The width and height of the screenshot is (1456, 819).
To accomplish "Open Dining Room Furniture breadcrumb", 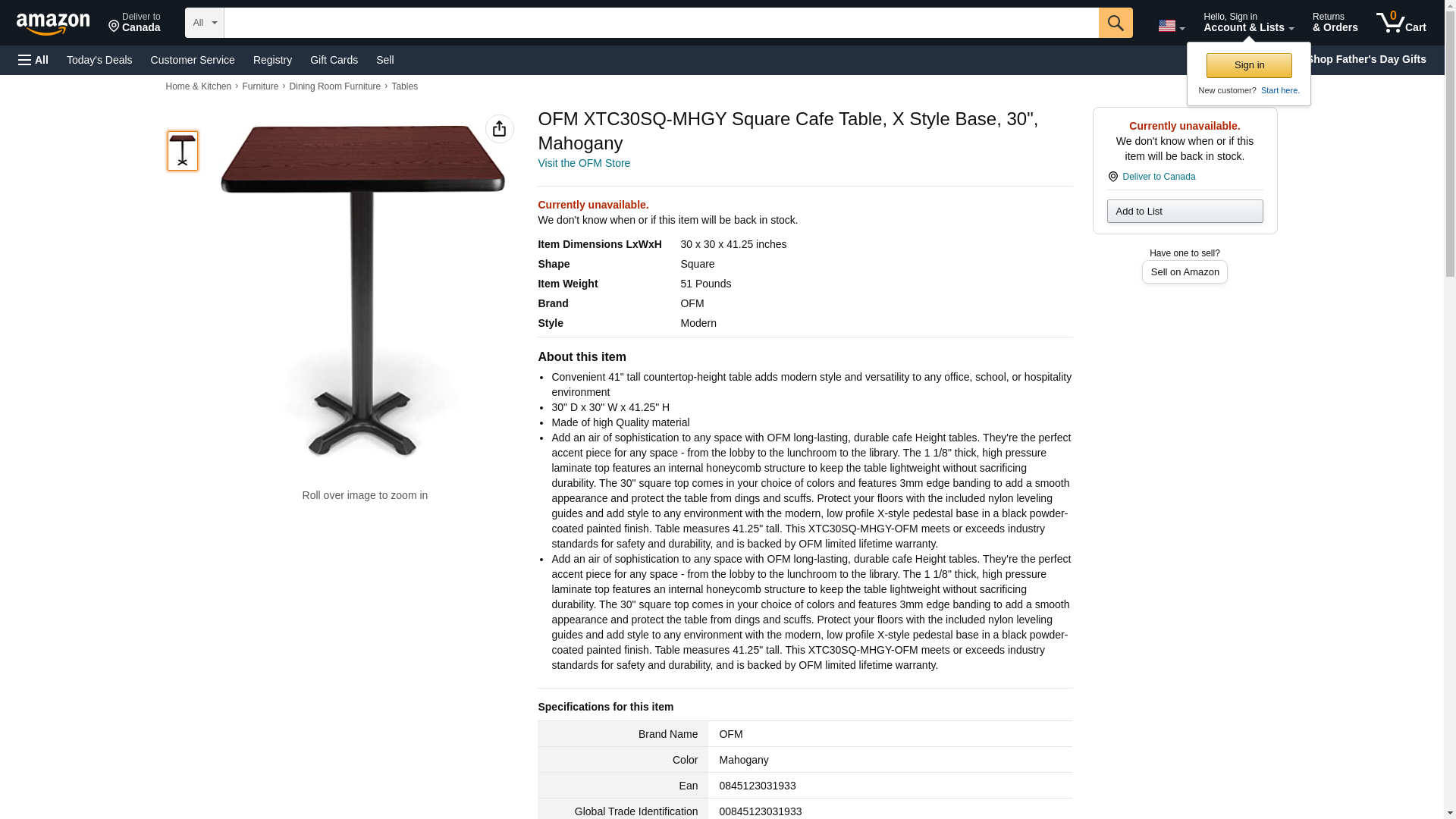I will (334, 86).
